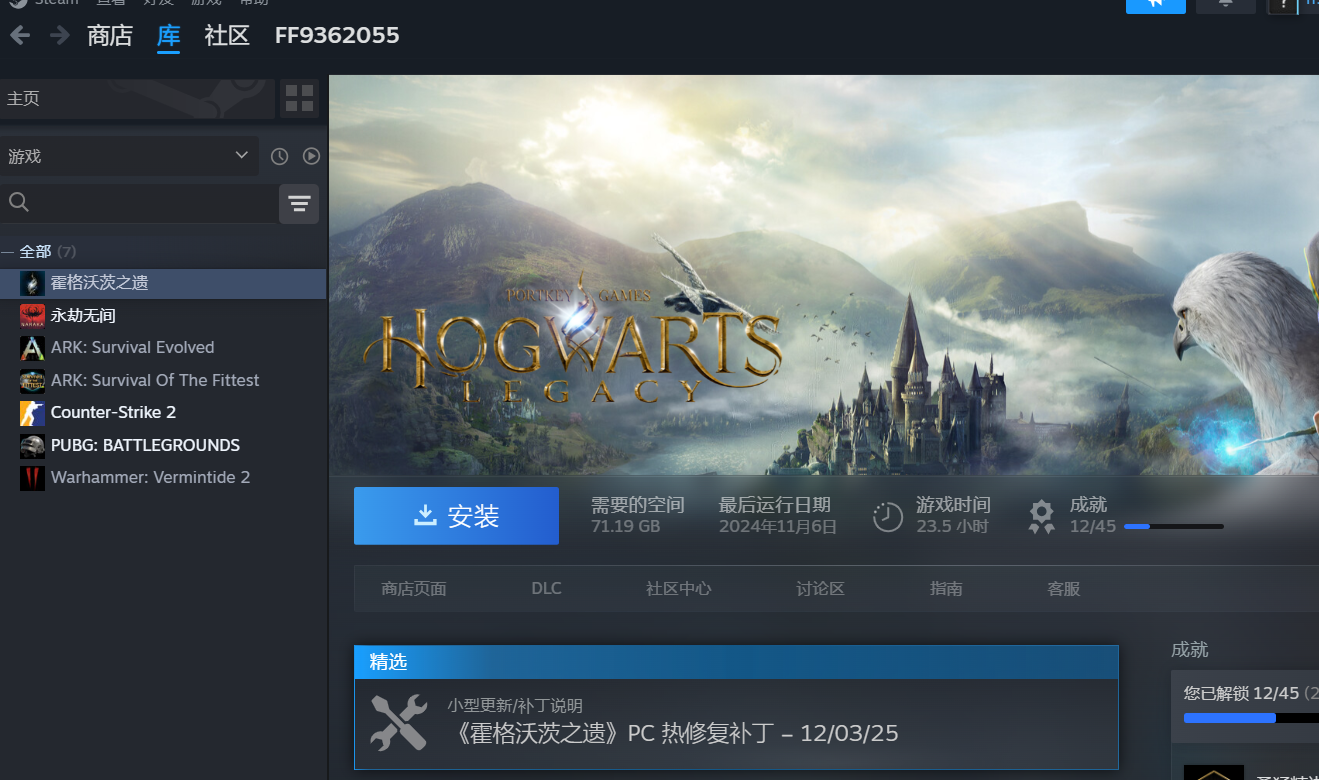Switch library to grid collections view
Screen dimensions: 1319x780
[299, 98]
